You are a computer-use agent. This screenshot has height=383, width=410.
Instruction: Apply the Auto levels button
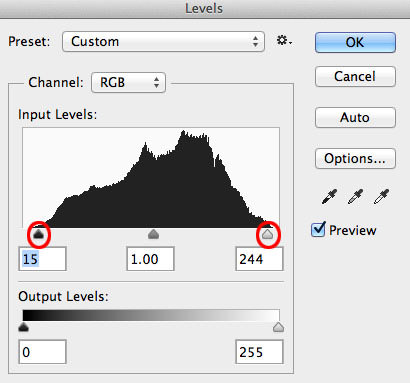pyautogui.click(x=355, y=117)
